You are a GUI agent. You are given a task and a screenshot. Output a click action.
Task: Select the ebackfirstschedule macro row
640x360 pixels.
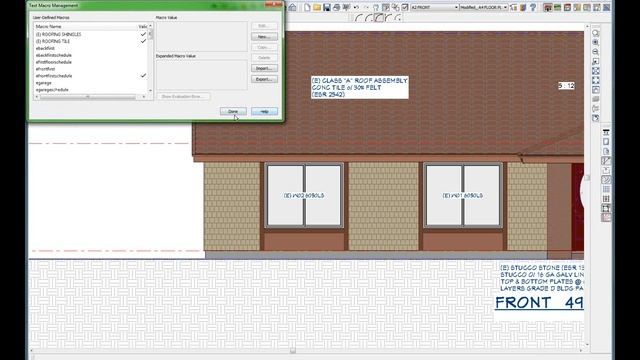(x=91, y=55)
